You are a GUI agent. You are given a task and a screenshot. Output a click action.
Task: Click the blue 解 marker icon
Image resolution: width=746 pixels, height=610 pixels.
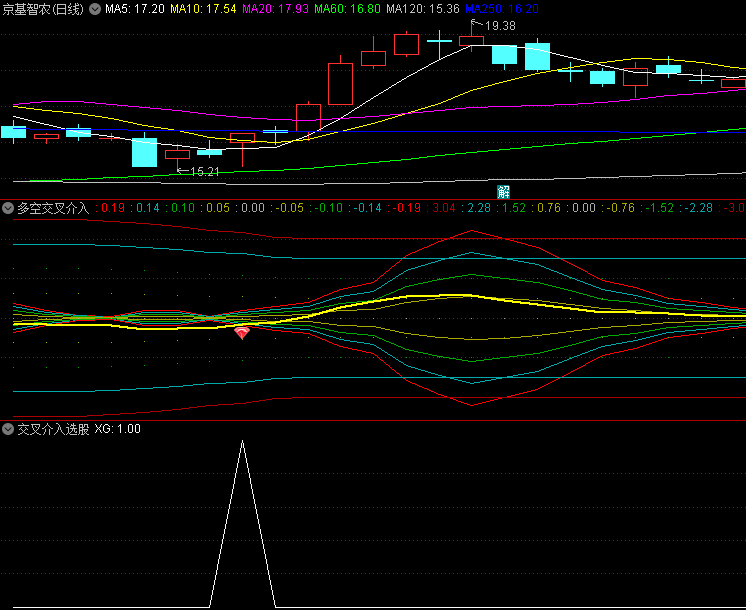[503, 191]
